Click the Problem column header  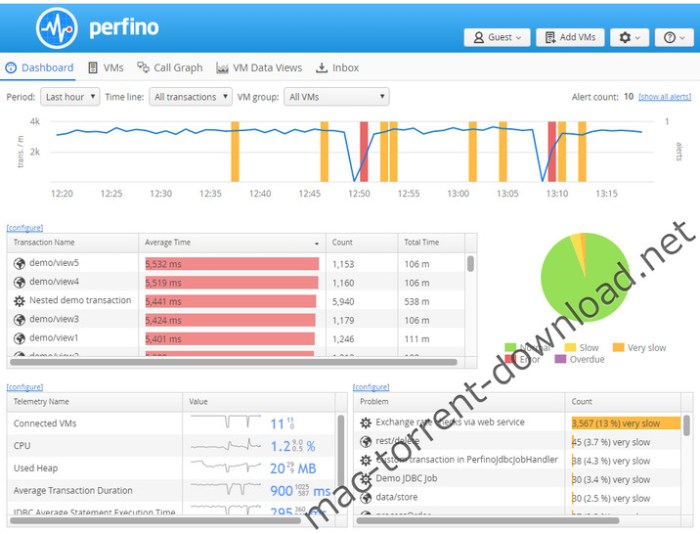(459, 402)
